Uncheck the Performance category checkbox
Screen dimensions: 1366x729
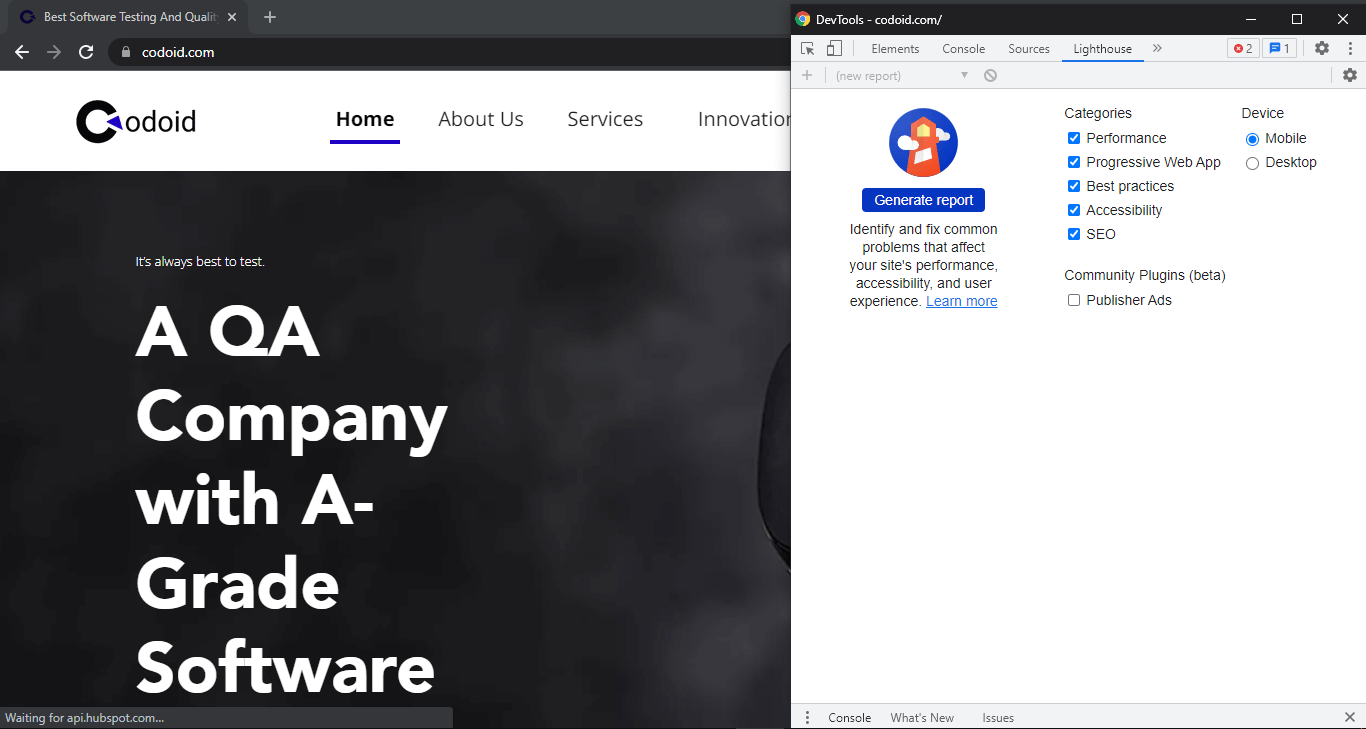click(x=1074, y=138)
